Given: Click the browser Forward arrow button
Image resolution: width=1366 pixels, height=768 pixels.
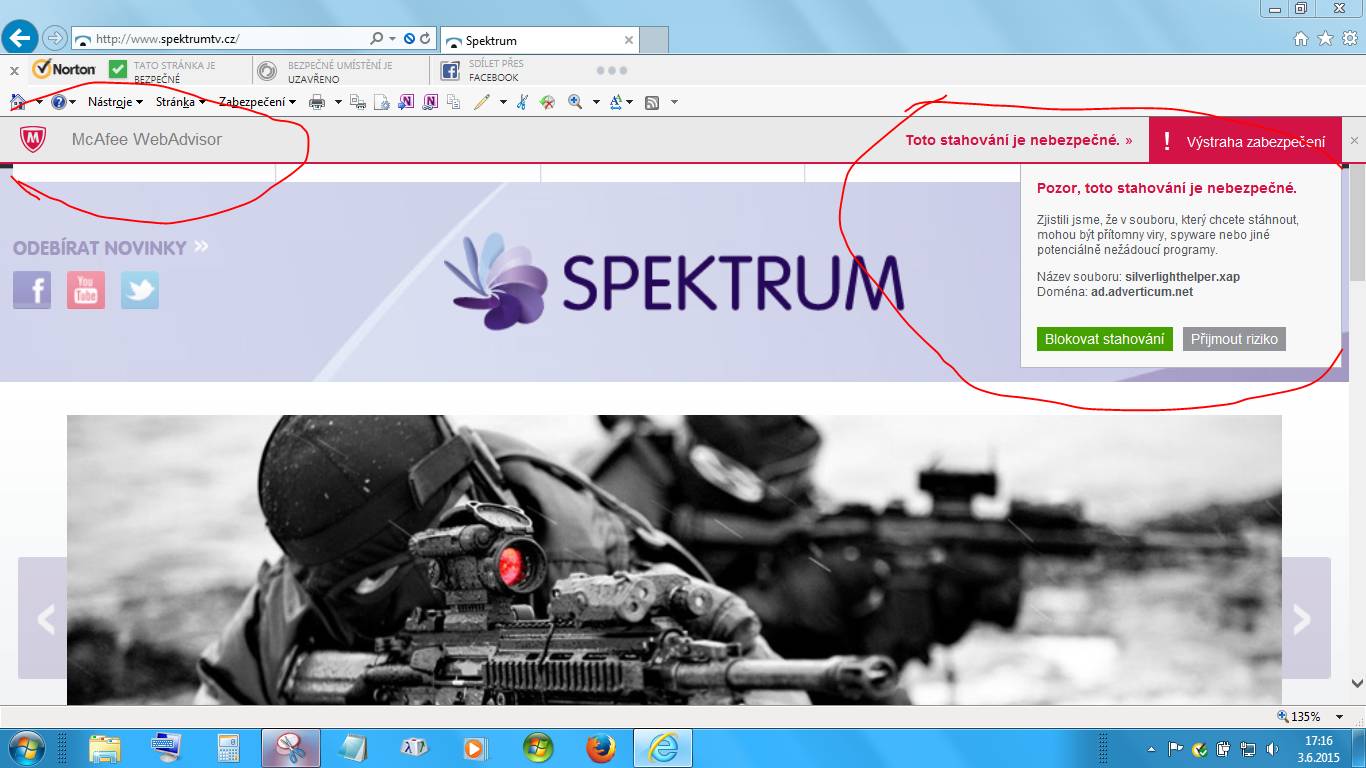Looking at the screenshot, I should [x=54, y=39].
